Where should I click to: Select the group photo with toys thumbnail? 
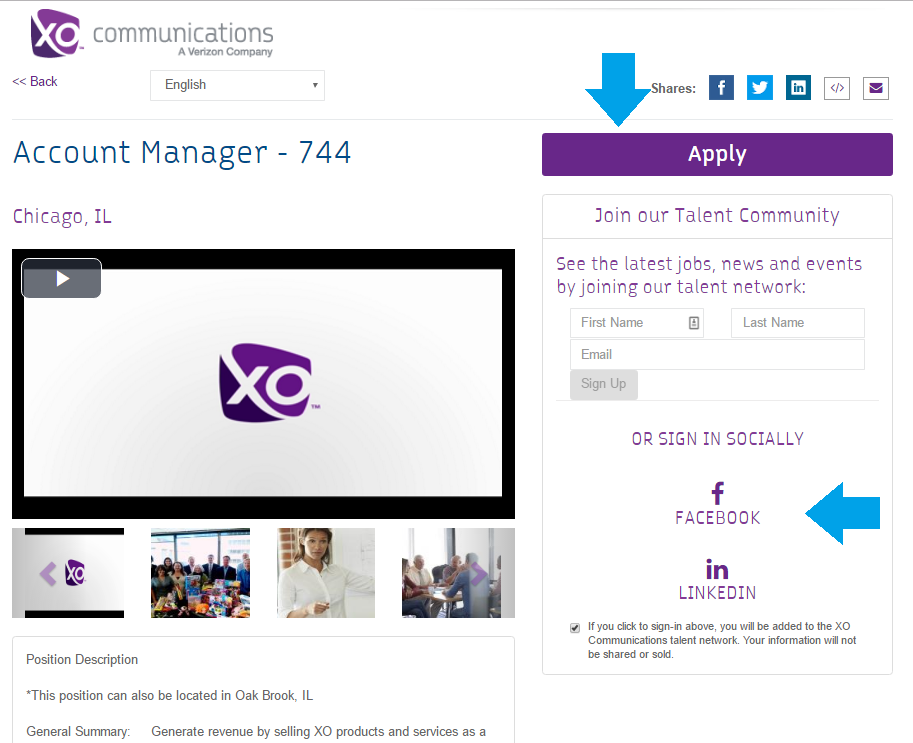[200, 573]
